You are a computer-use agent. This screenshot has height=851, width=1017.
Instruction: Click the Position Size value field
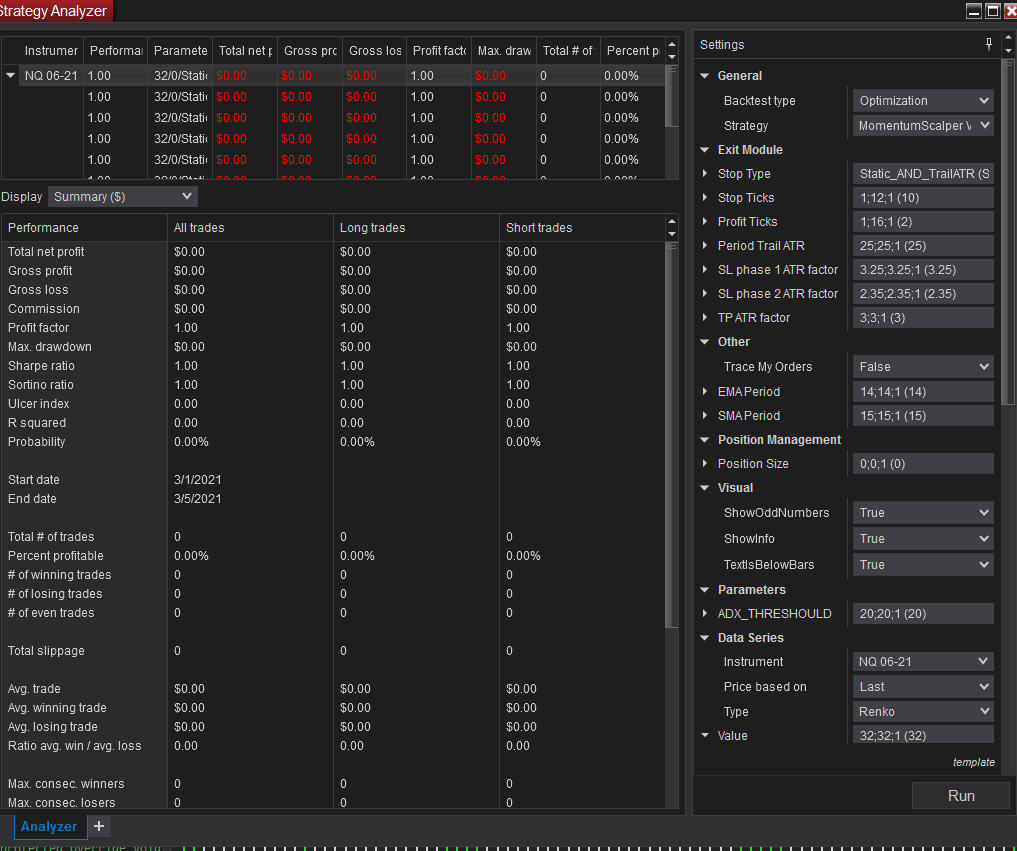(x=923, y=464)
